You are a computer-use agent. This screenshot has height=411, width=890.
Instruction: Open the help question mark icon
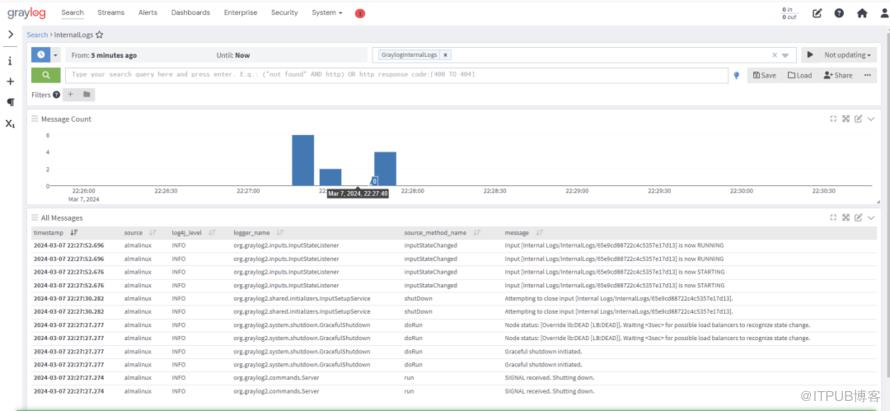coord(840,13)
